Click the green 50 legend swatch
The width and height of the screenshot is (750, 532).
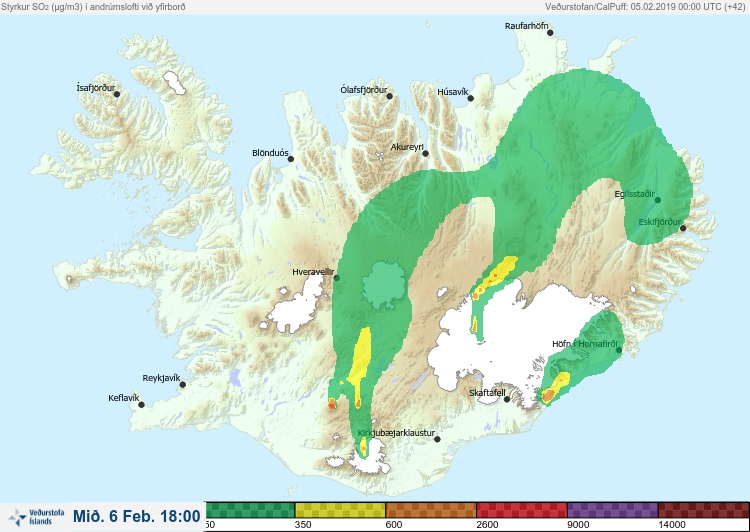click(x=250, y=510)
